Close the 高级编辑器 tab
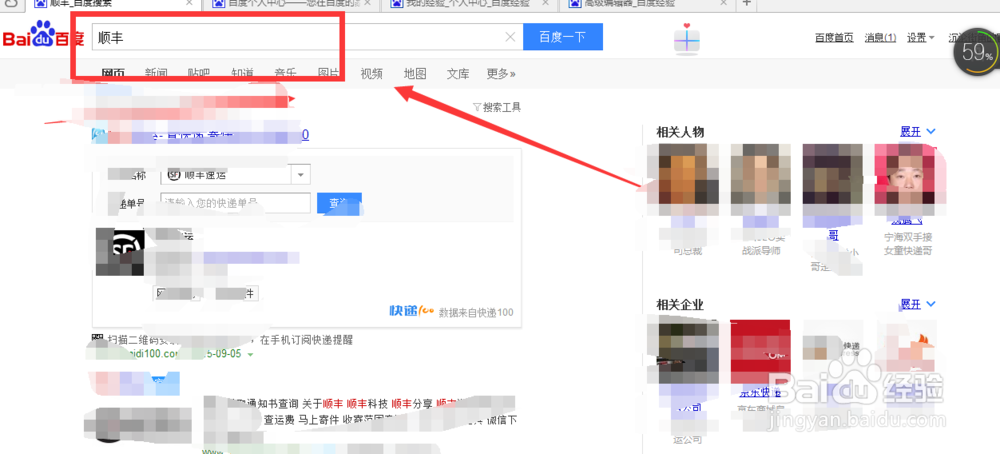Screen dimensions: 1000x454 point(723,3)
